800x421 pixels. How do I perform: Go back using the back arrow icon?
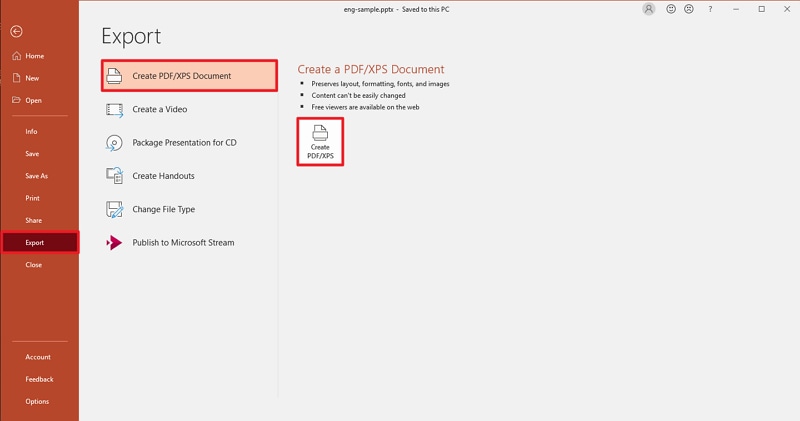click(16, 32)
